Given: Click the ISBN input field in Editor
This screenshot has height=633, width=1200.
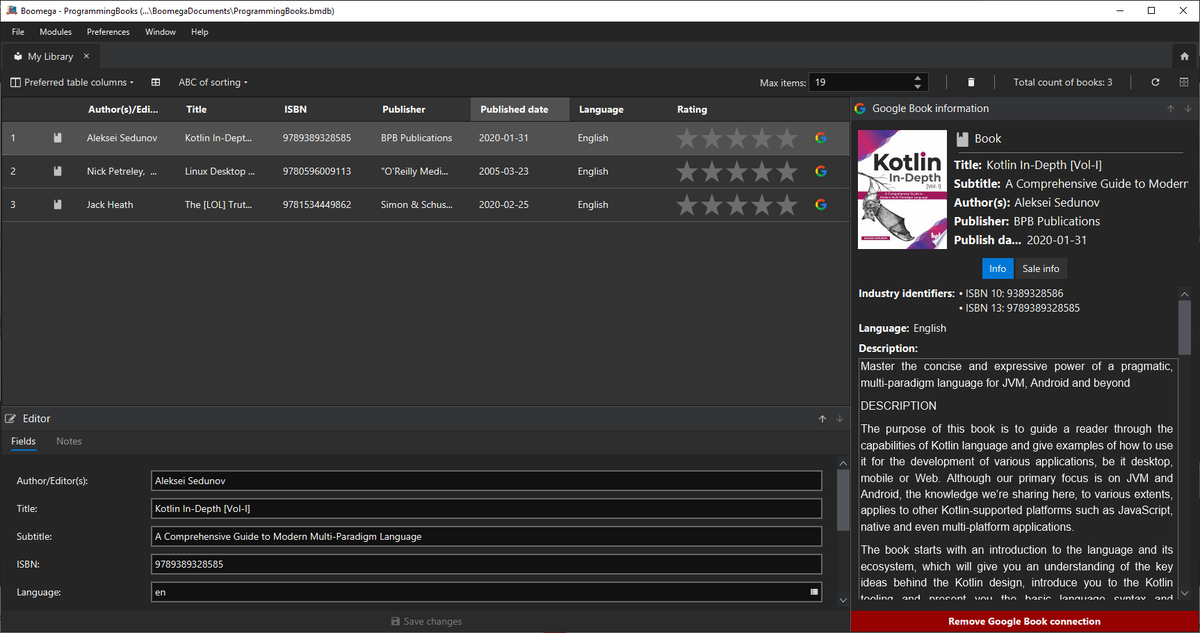Looking at the screenshot, I should pos(487,565).
